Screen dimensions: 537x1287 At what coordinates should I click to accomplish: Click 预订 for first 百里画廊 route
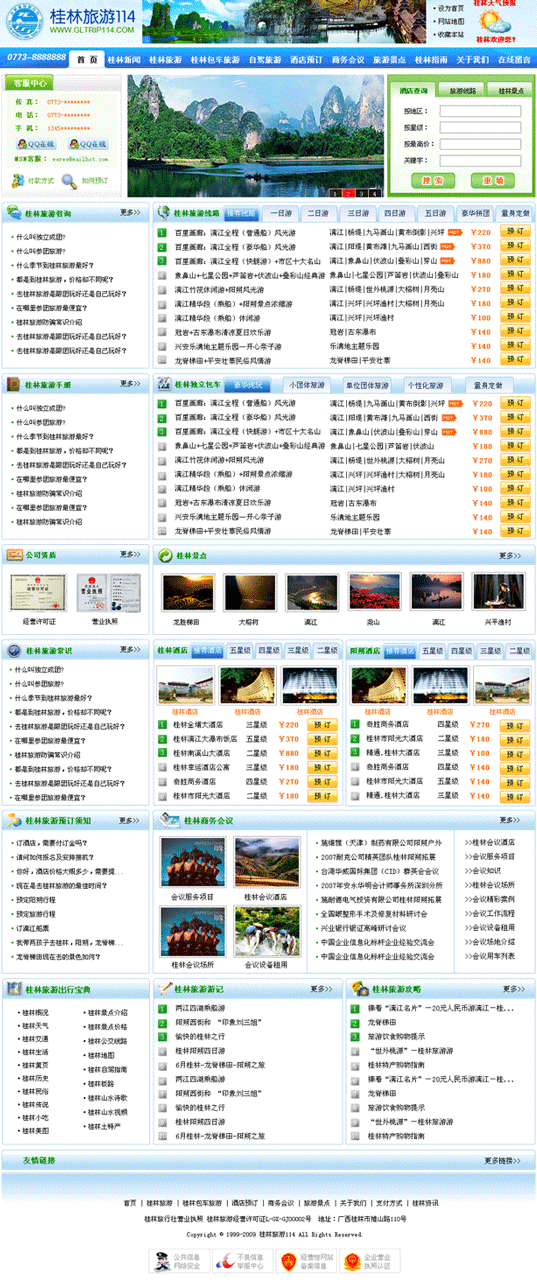(x=515, y=232)
